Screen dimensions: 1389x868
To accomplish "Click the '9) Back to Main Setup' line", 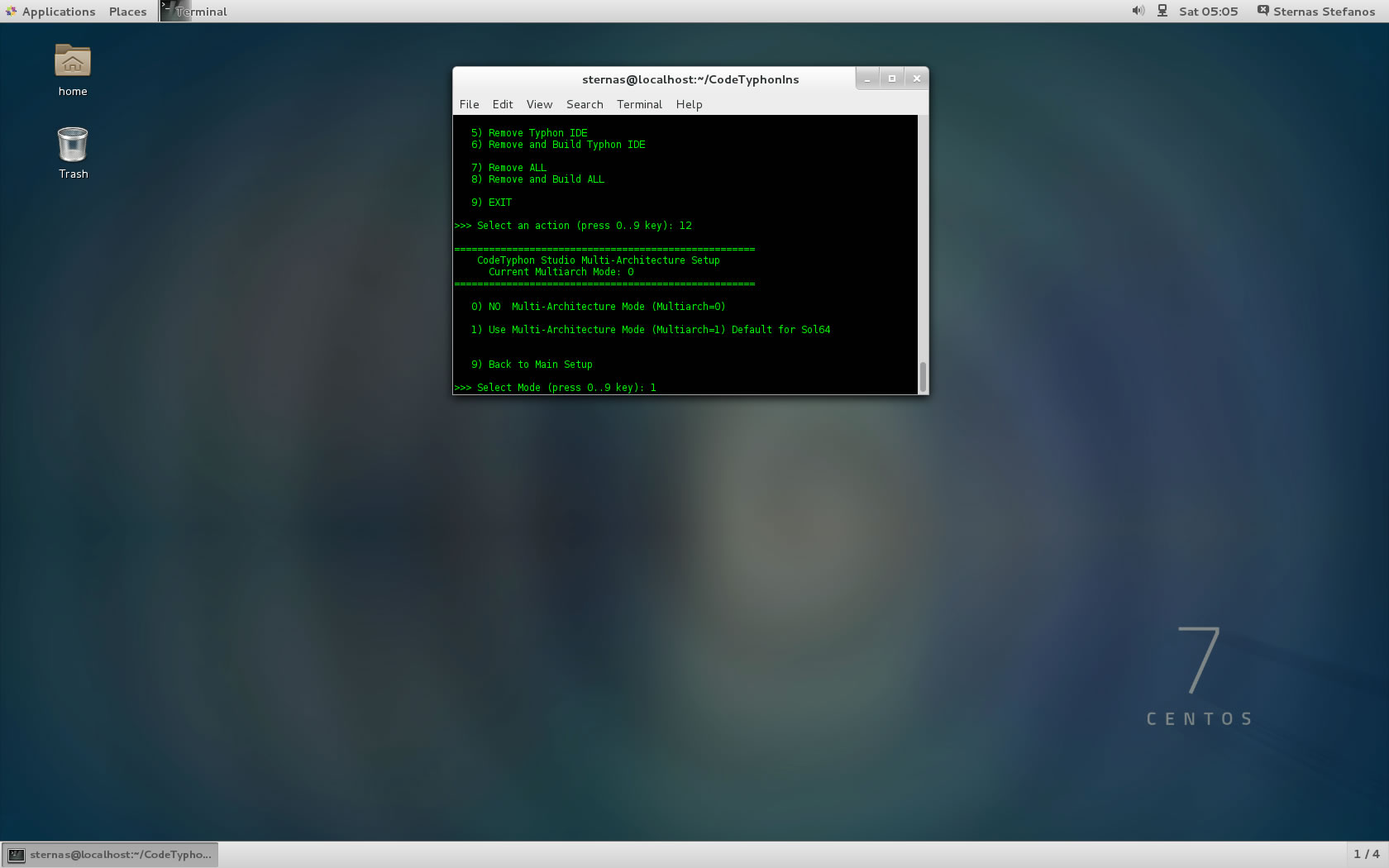I will [x=532, y=365].
